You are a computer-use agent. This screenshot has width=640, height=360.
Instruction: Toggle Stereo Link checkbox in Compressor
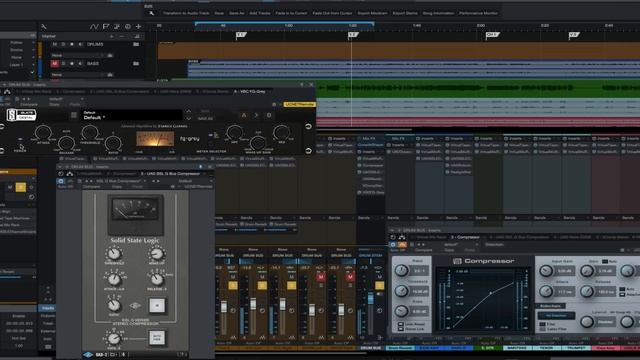point(401,329)
